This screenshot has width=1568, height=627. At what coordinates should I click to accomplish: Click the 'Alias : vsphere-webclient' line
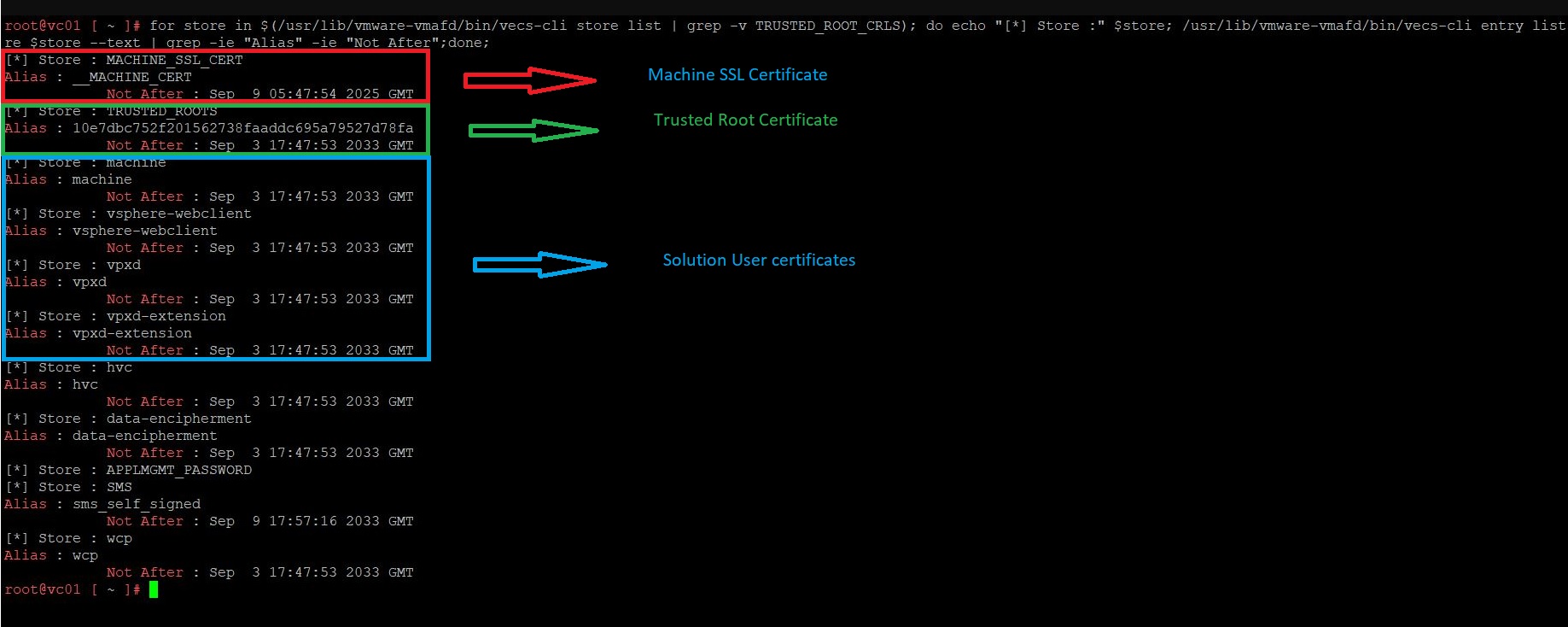(111, 231)
